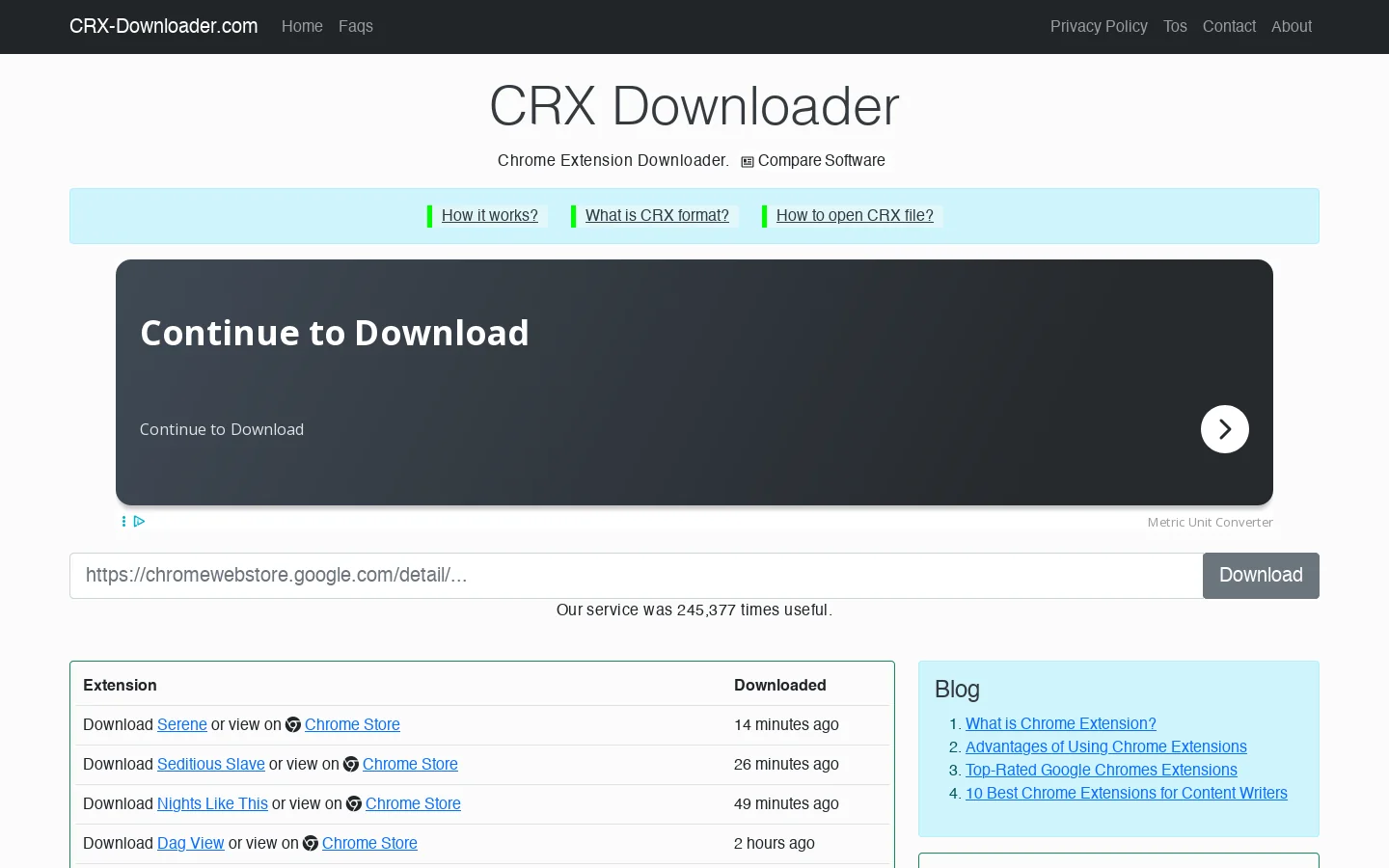Screen dimensions: 1389x868
Task: Click the 'Metric Unit Converter' ad label
Action: tap(1211, 522)
